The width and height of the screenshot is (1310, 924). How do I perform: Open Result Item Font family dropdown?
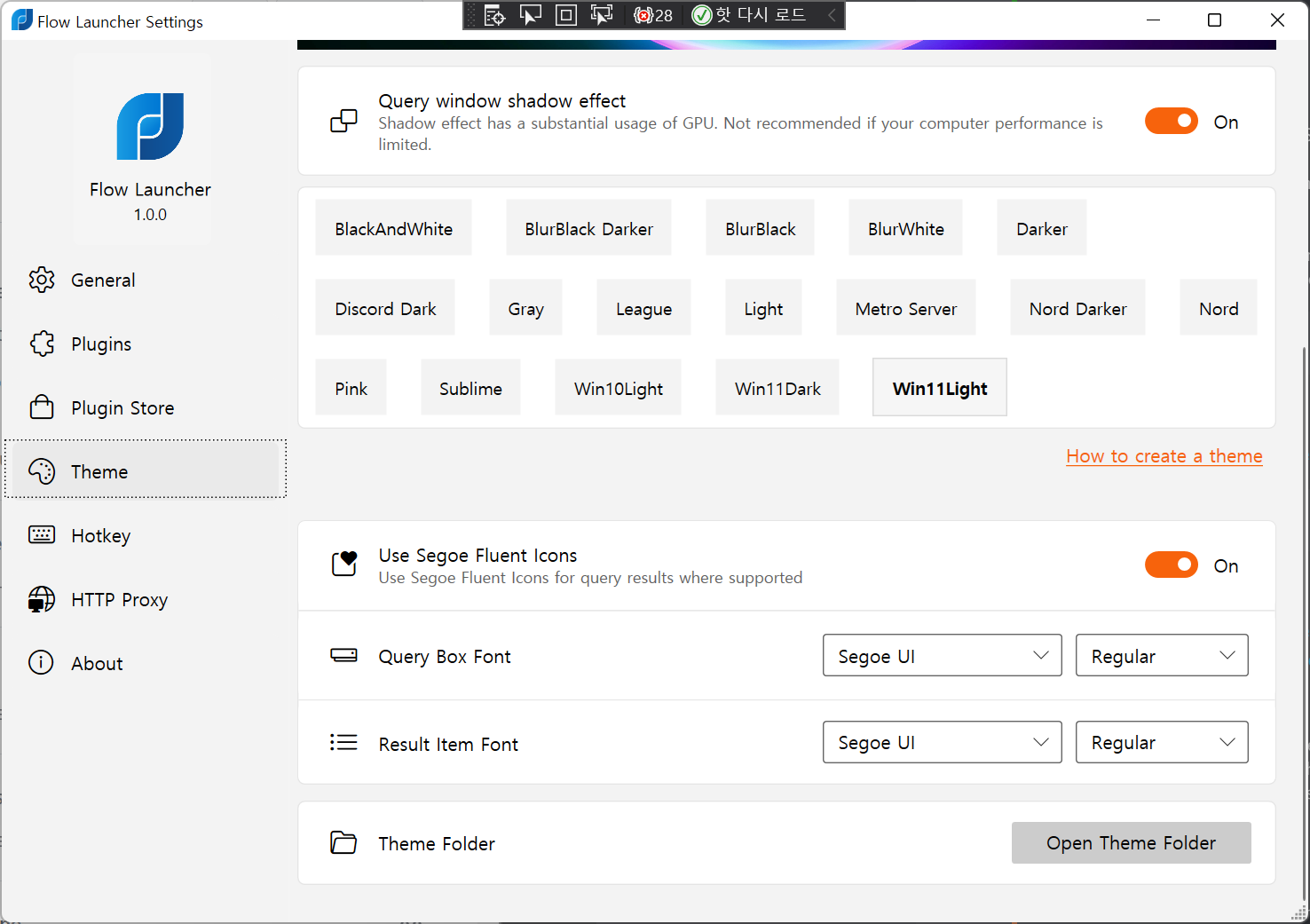(x=943, y=742)
